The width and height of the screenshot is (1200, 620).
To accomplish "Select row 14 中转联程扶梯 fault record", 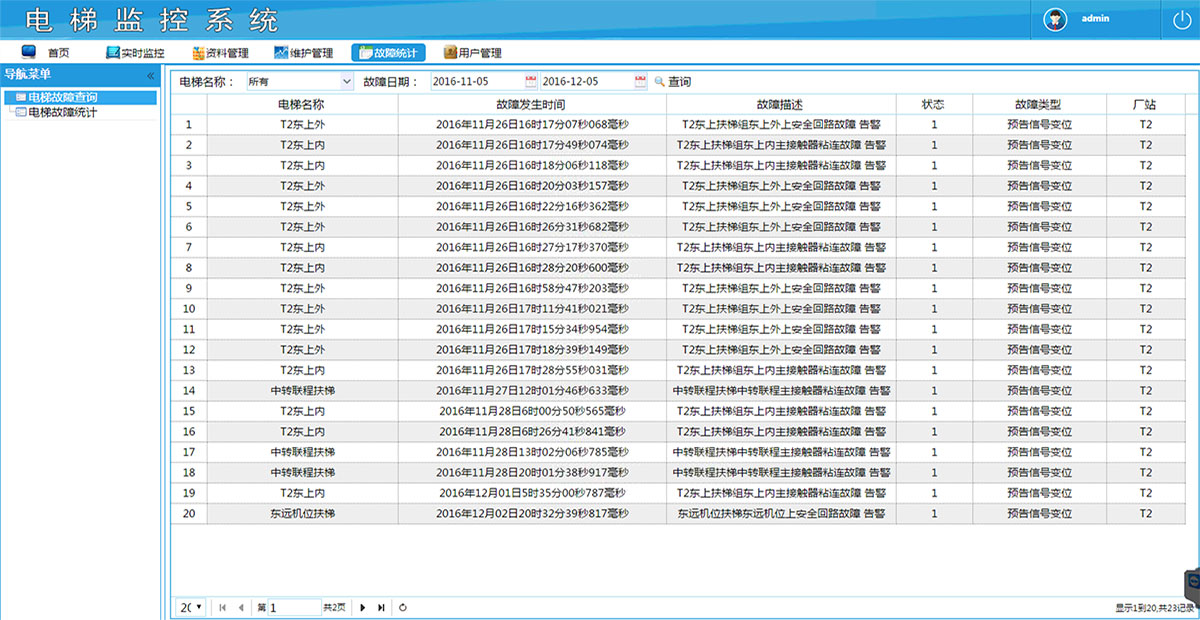I will (x=531, y=390).
